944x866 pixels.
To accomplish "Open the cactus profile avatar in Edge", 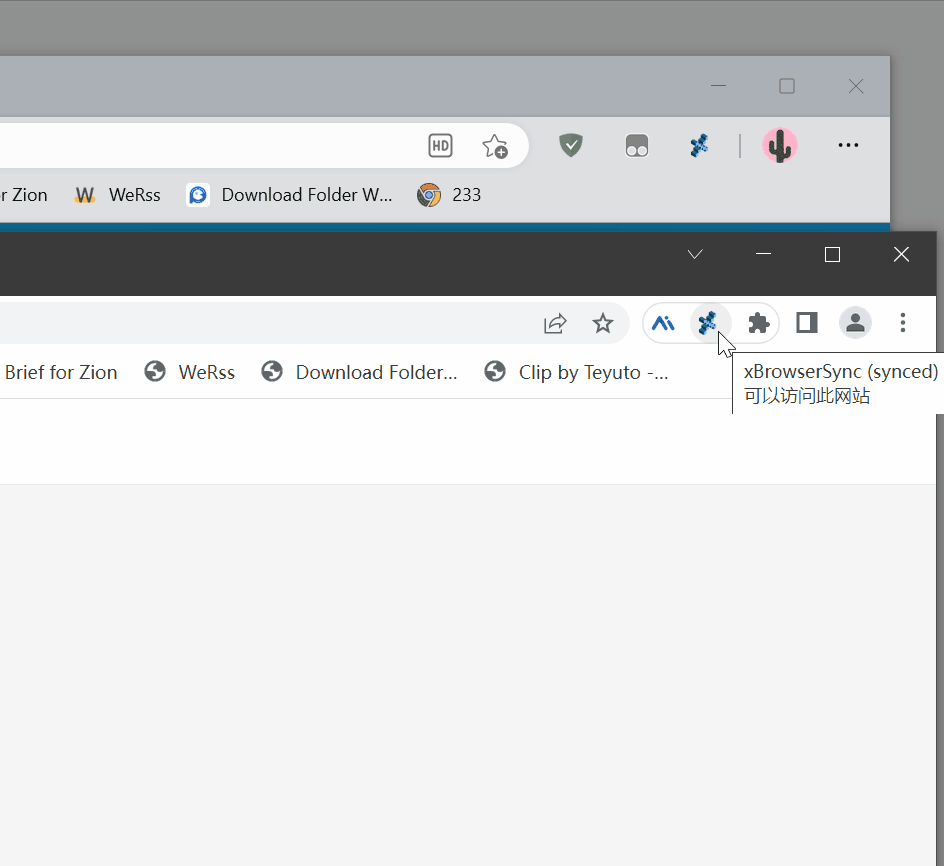I will pos(780,146).
